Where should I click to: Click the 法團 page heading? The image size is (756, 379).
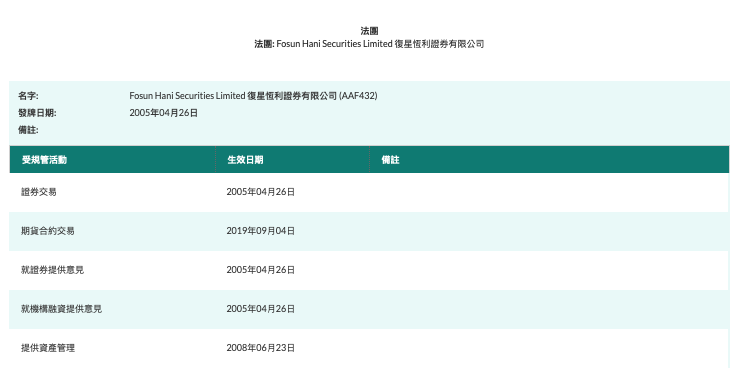click(369, 31)
